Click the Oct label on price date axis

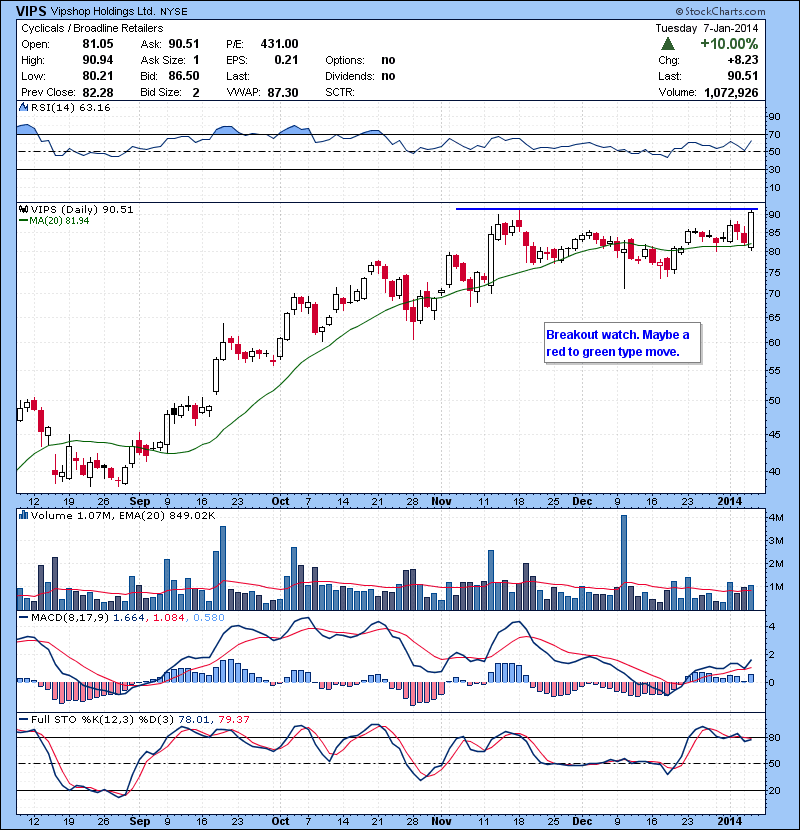pos(280,501)
